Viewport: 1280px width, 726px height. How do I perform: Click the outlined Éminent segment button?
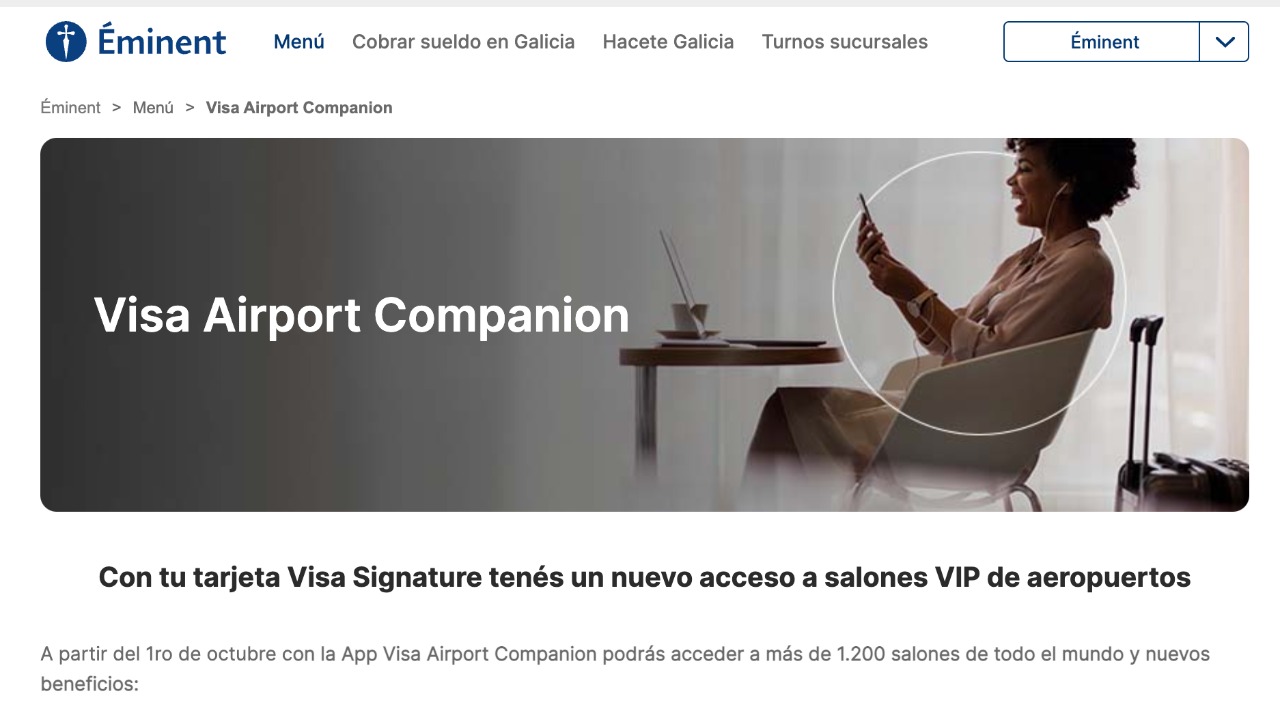tap(1102, 42)
